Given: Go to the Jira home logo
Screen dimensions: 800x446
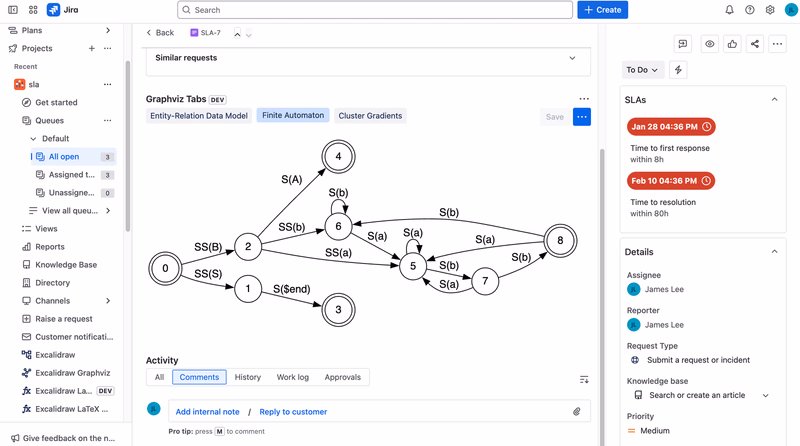Looking at the screenshot, I should click(62, 10).
